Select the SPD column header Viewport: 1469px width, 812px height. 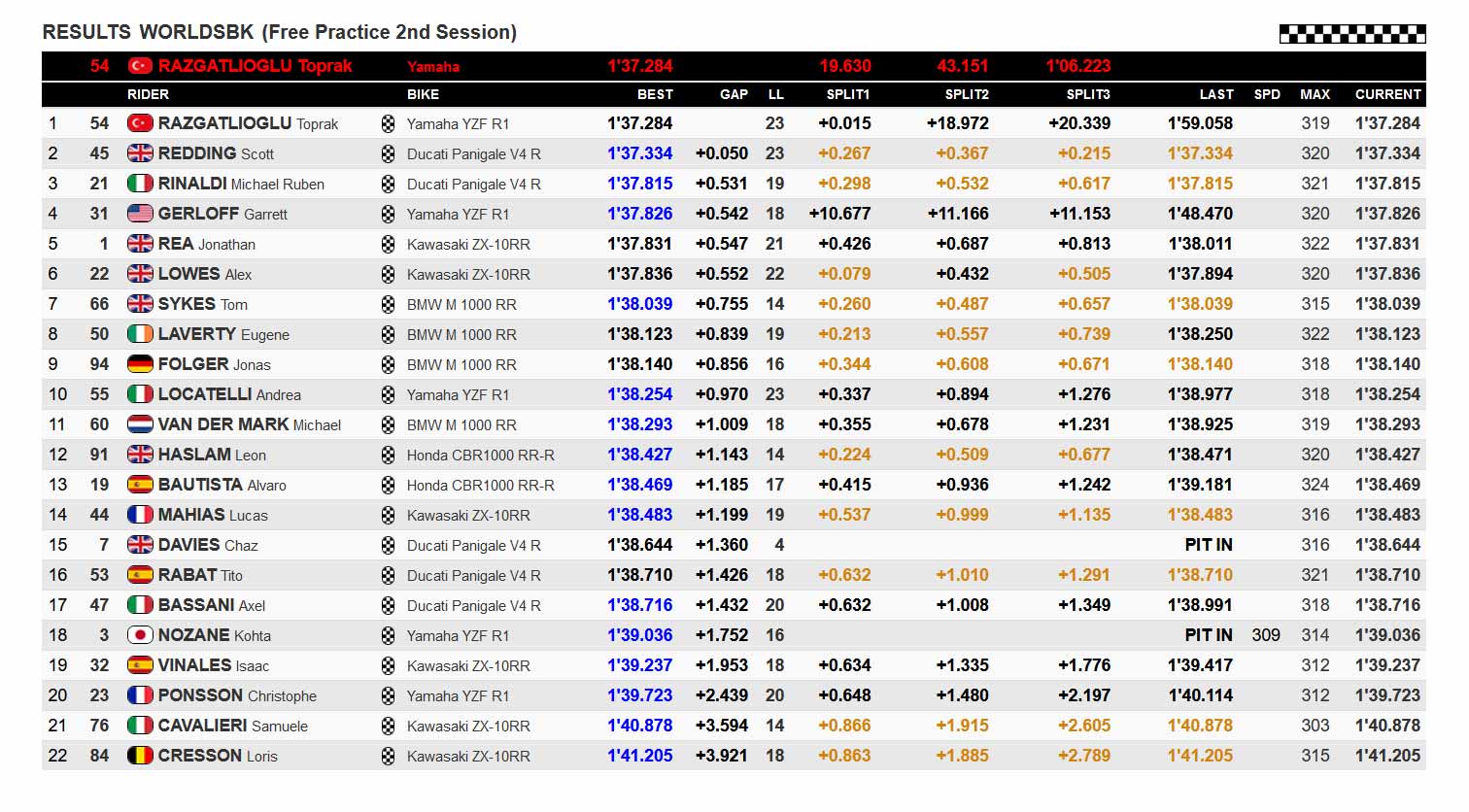pos(1267,94)
